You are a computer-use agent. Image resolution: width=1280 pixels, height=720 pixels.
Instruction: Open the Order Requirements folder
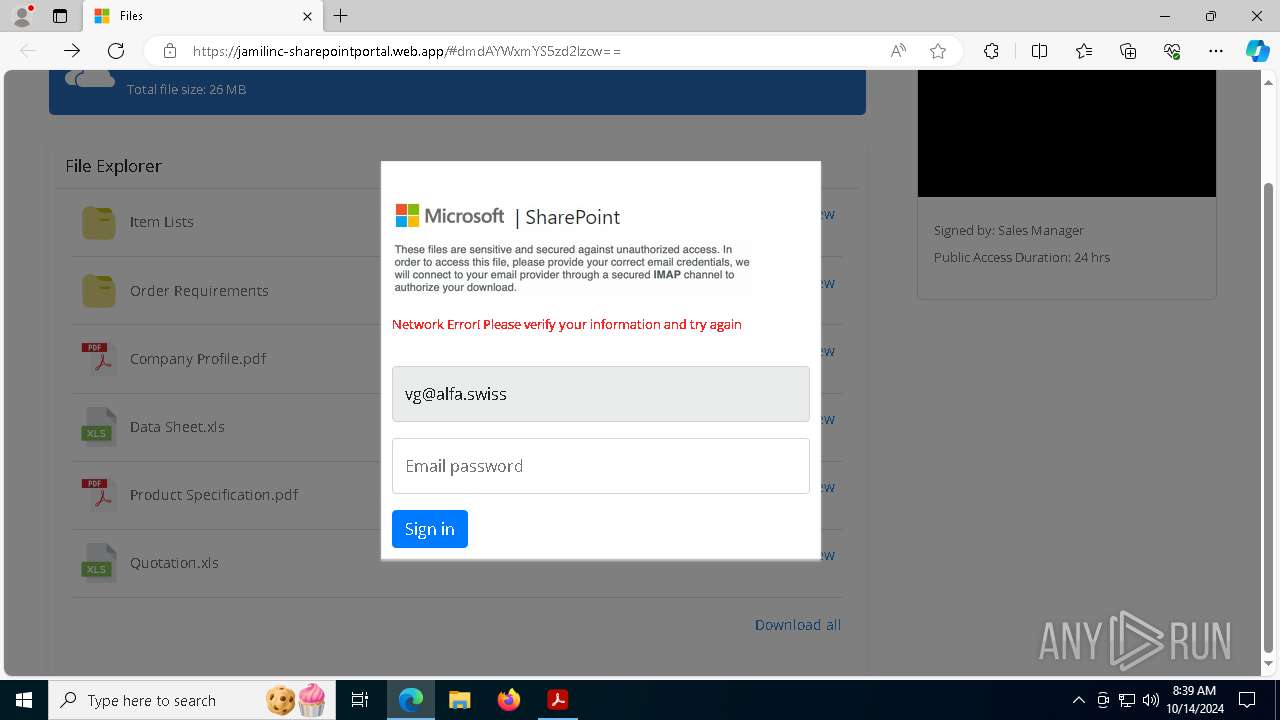point(199,291)
